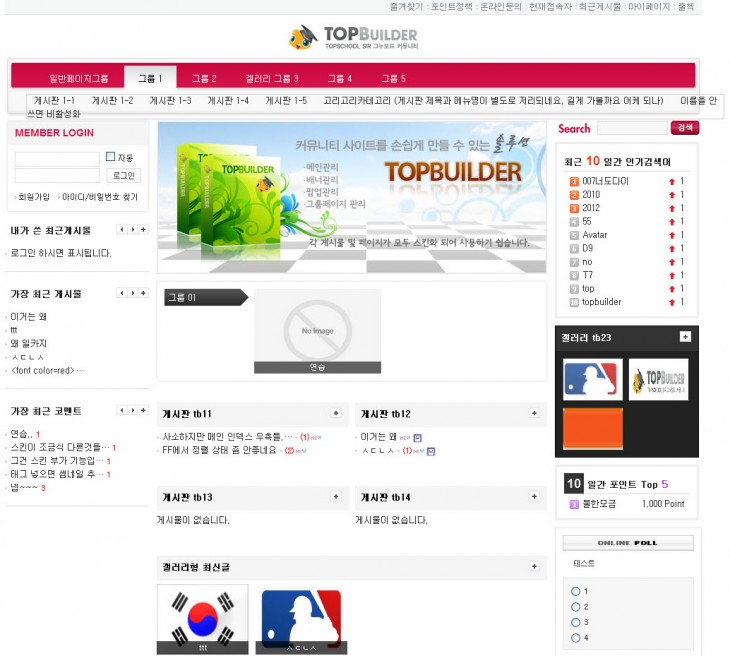This screenshot has width=730, height=656.
Task: Open TopBuilder logo thumbnail in 갤러리 tb23
Action: [x=659, y=379]
